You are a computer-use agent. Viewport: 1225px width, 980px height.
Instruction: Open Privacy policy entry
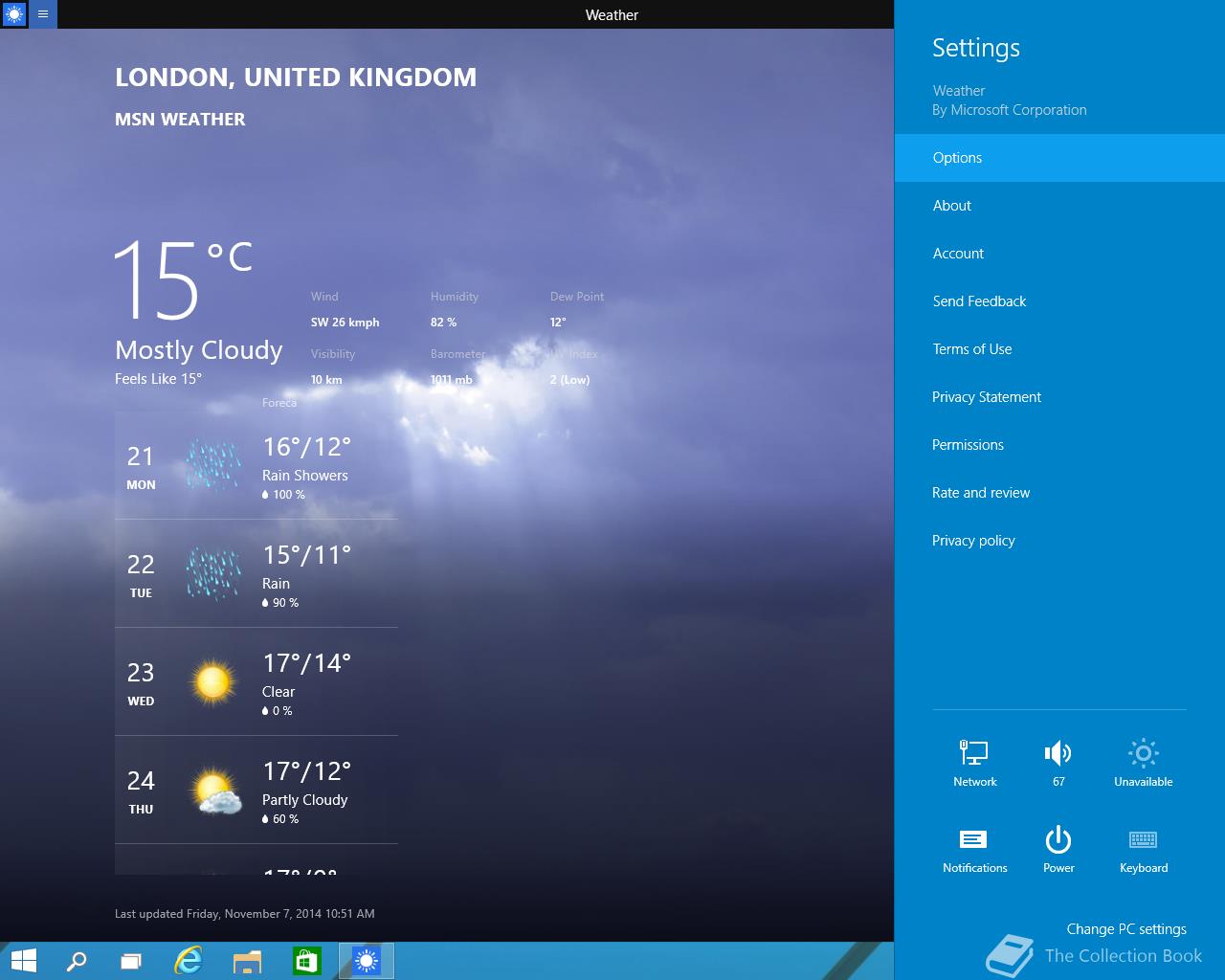tap(1059, 541)
